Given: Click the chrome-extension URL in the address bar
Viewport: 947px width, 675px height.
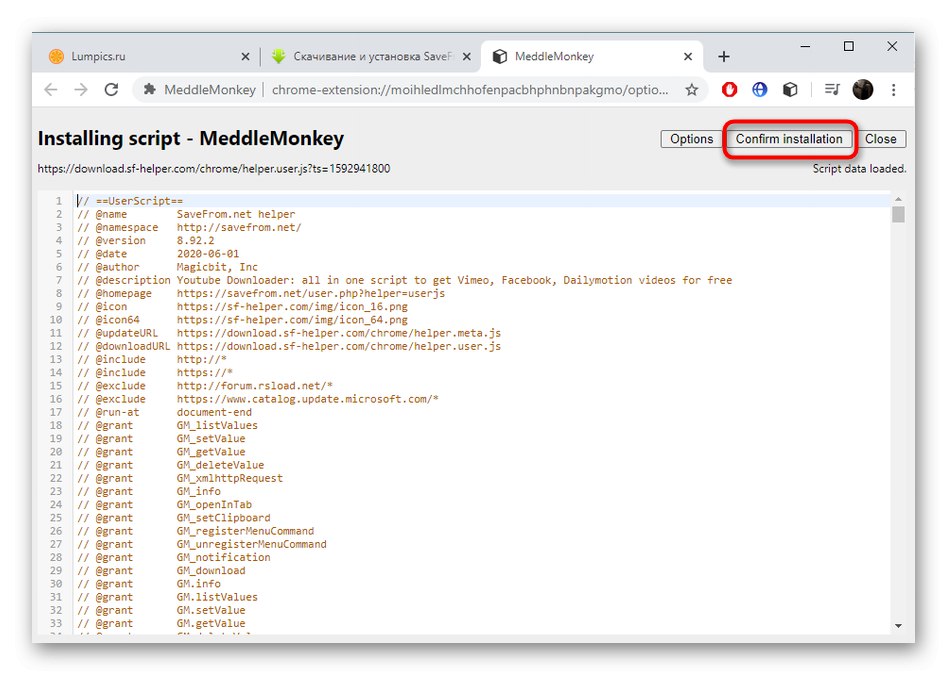Looking at the screenshot, I should click(x=470, y=90).
